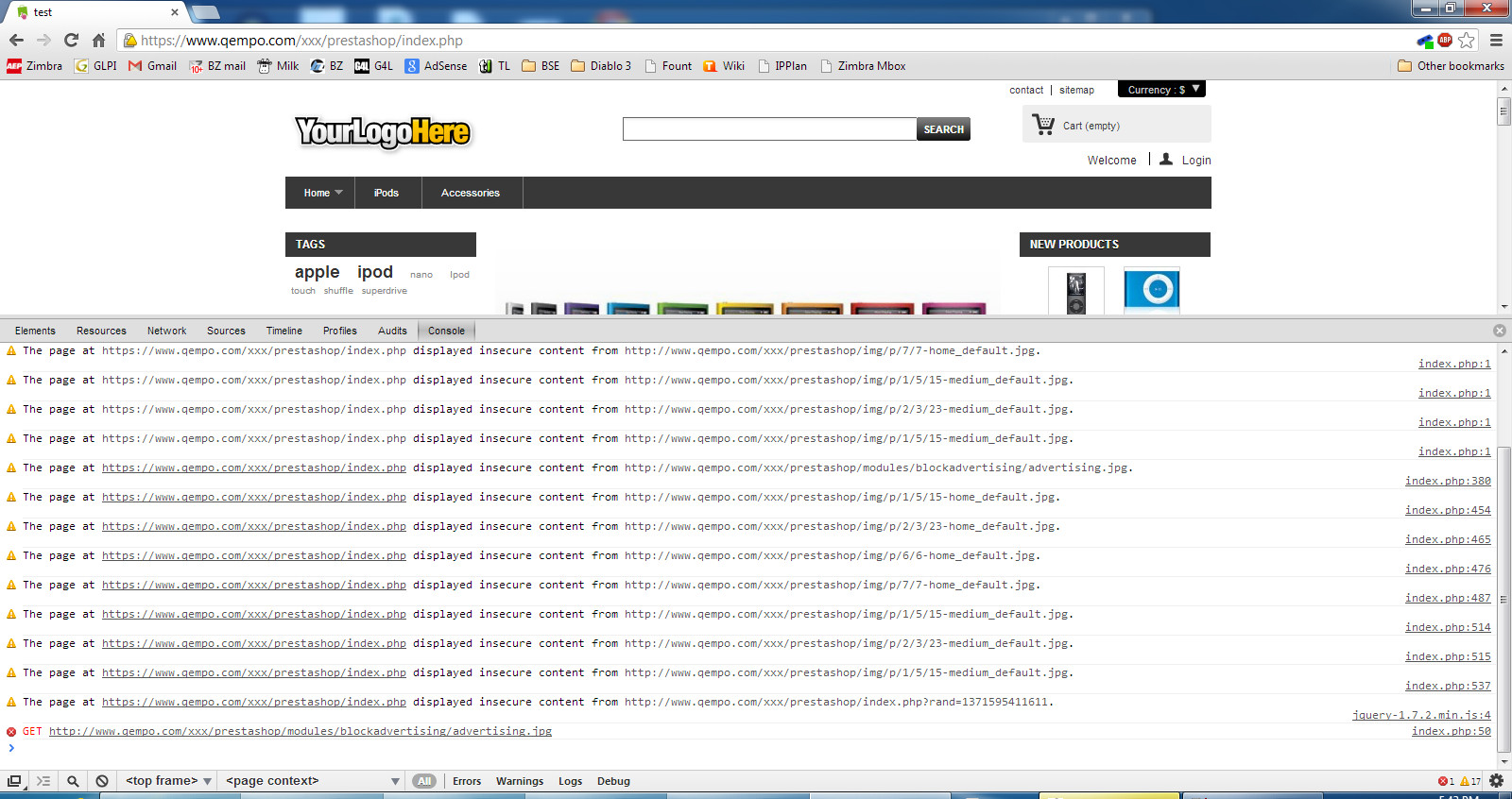Open source link jquery-1.7.2.min.js:4

tap(1421, 715)
